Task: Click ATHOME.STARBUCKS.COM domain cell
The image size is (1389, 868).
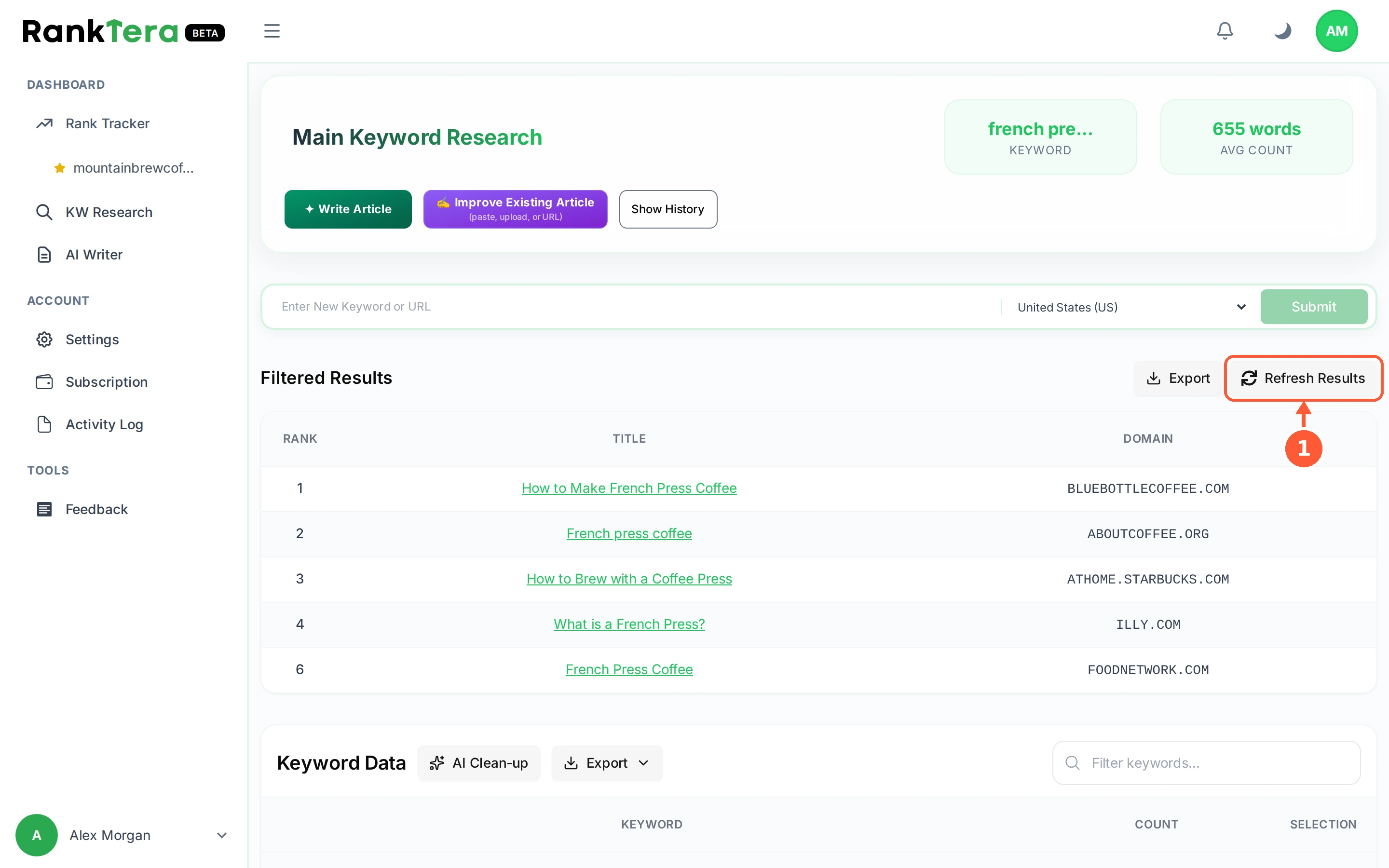Action: [x=1148, y=579]
